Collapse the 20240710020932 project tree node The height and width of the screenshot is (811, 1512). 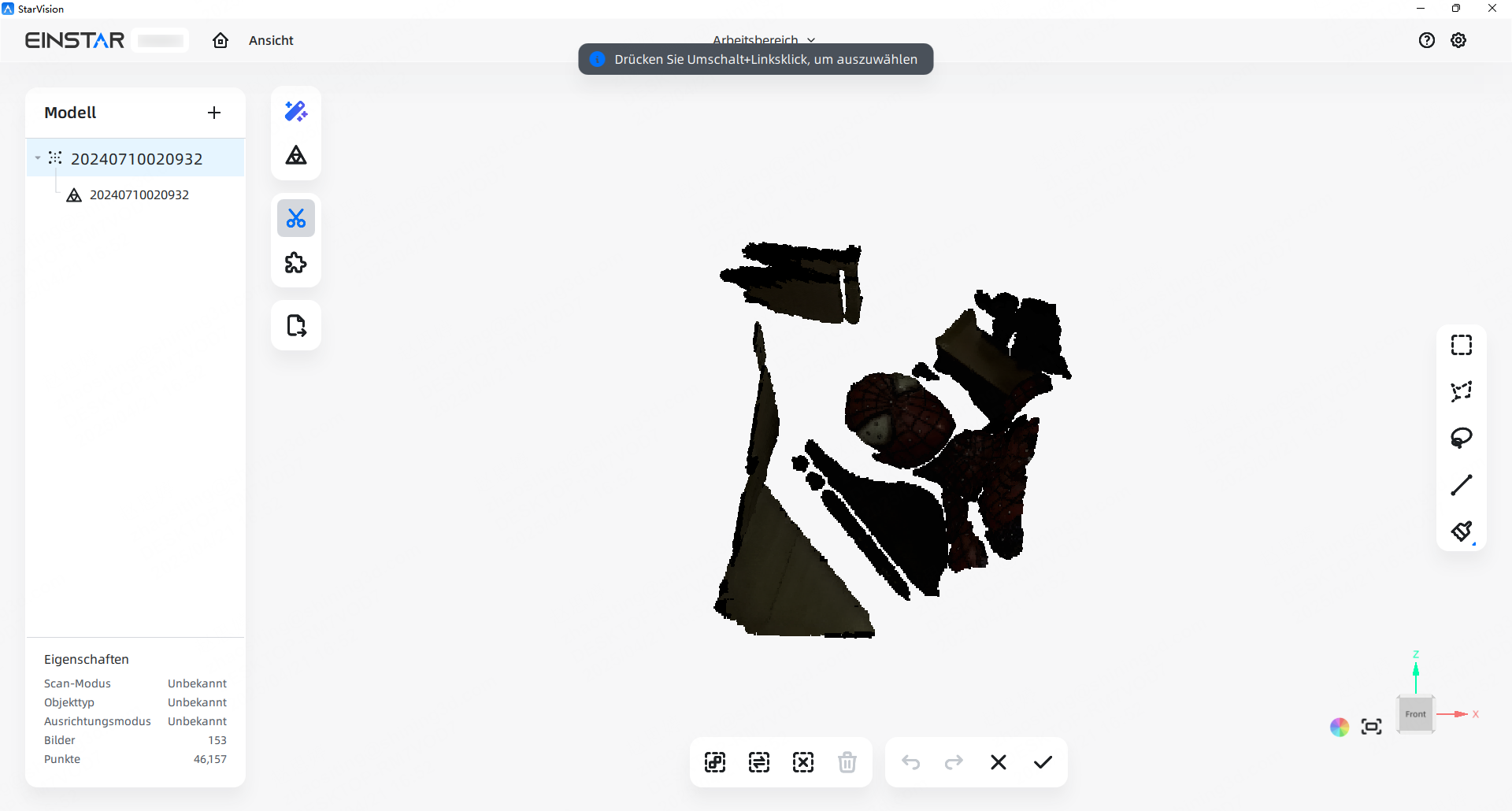tap(38, 158)
